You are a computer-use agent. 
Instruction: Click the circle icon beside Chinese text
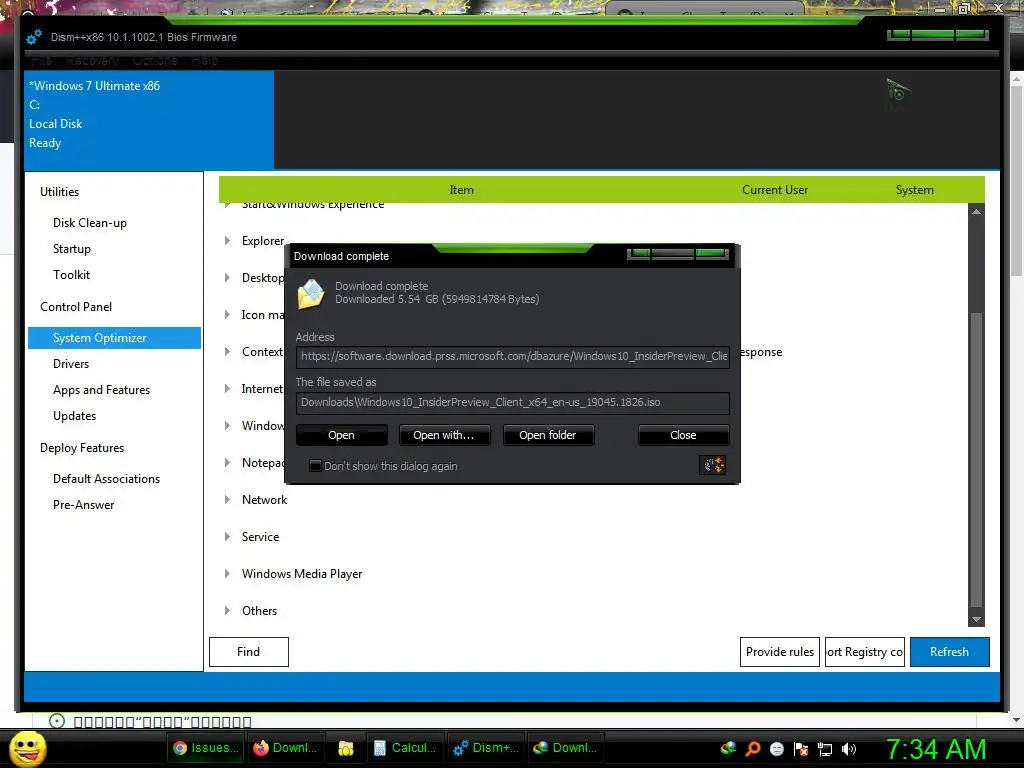pyautogui.click(x=57, y=721)
